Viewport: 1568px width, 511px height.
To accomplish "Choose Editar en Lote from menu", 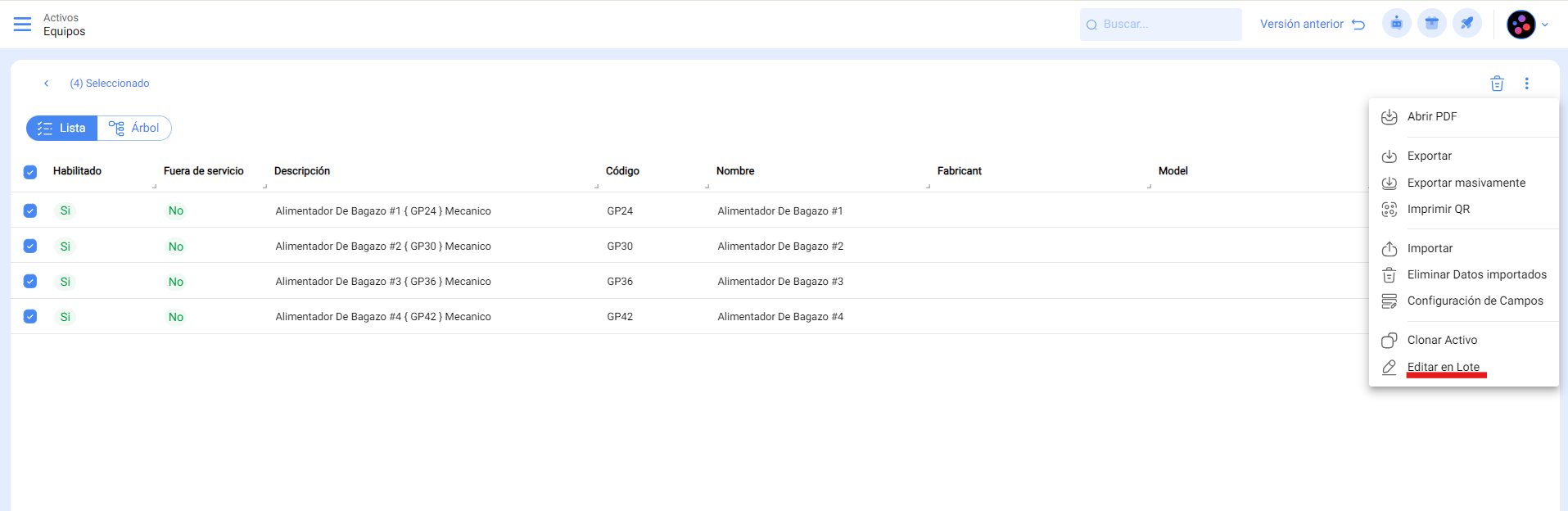I will 1443,367.
